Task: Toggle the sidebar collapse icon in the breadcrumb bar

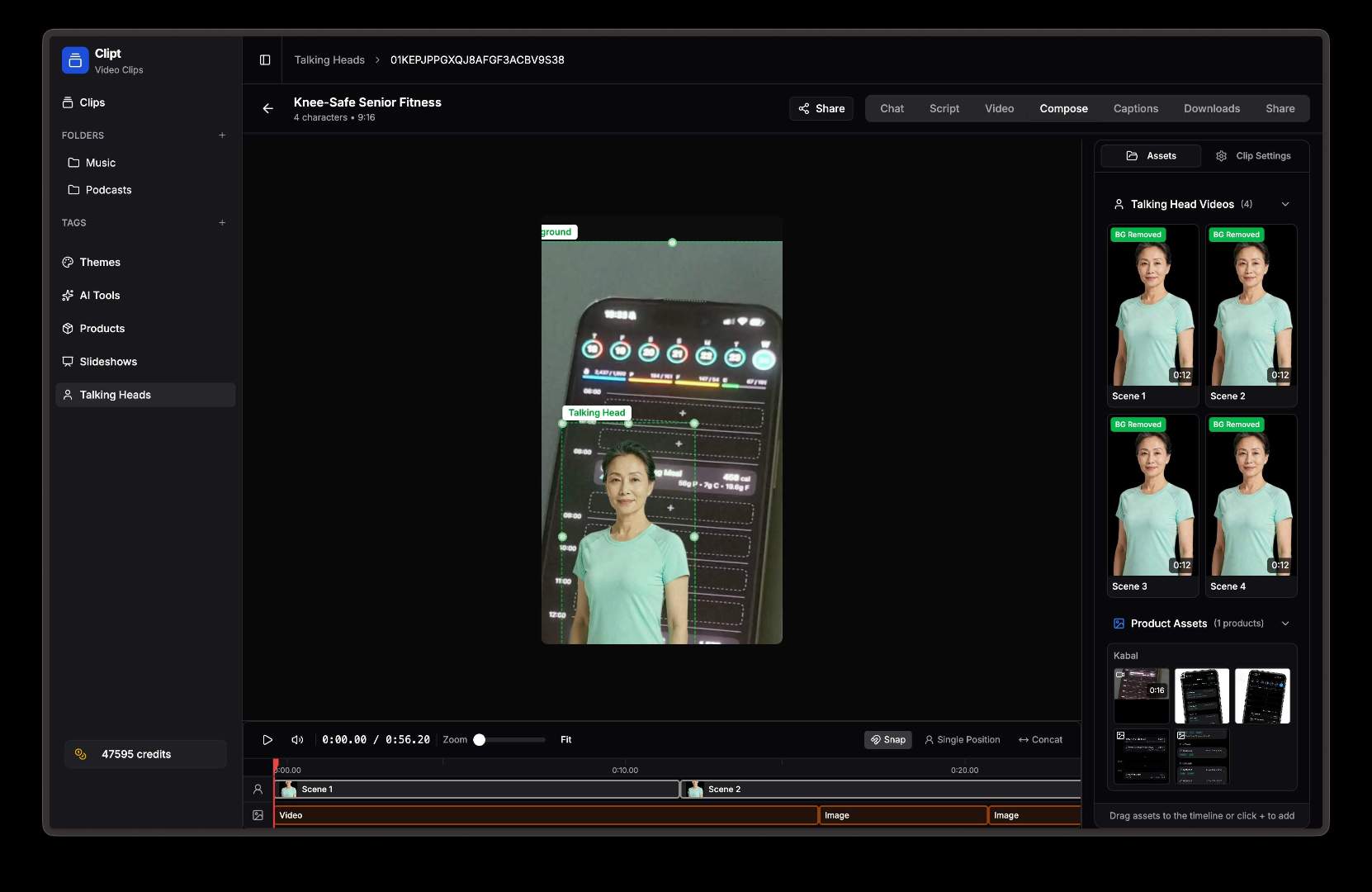Action: coord(266,60)
